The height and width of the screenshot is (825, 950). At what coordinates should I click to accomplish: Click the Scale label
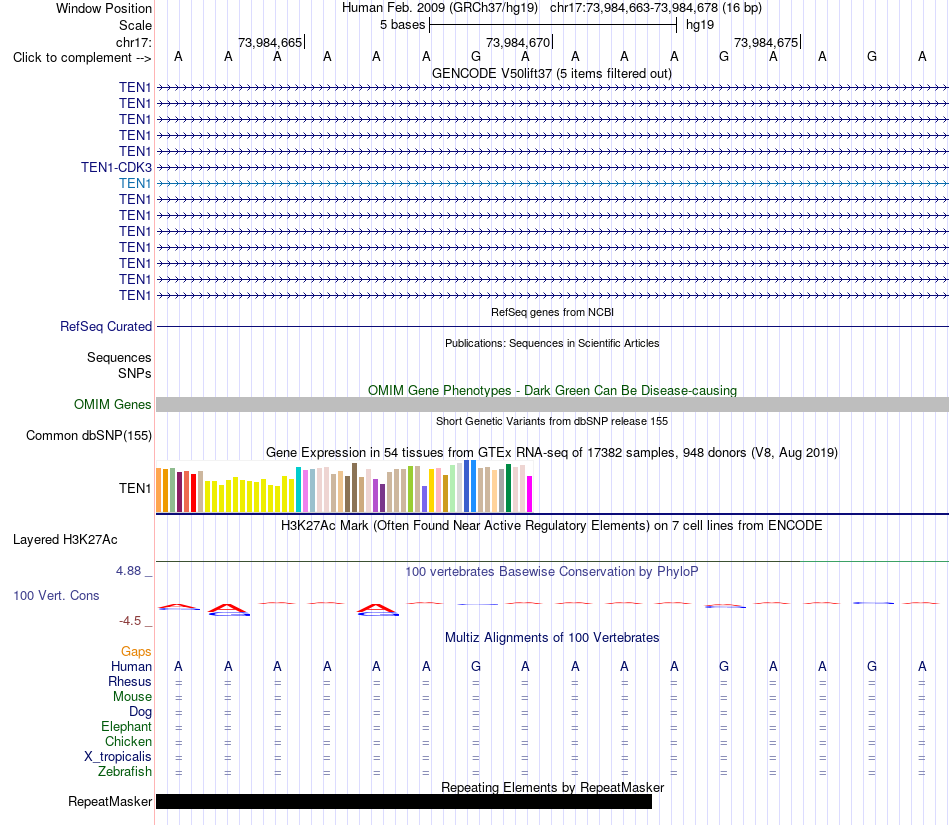(136, 25)
